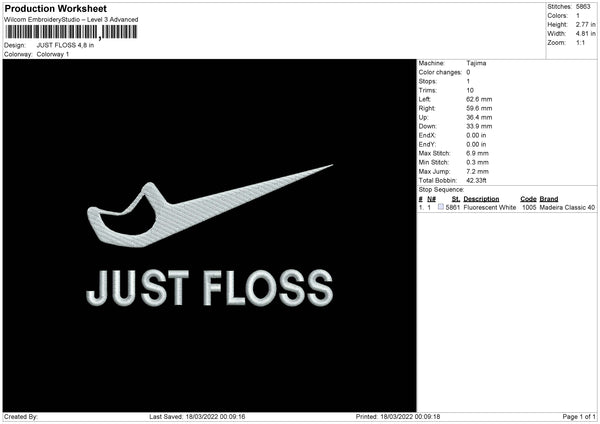600x424 pixels.
Task: Click the 'EndX:' label
Action: click(x=427, y=135)
